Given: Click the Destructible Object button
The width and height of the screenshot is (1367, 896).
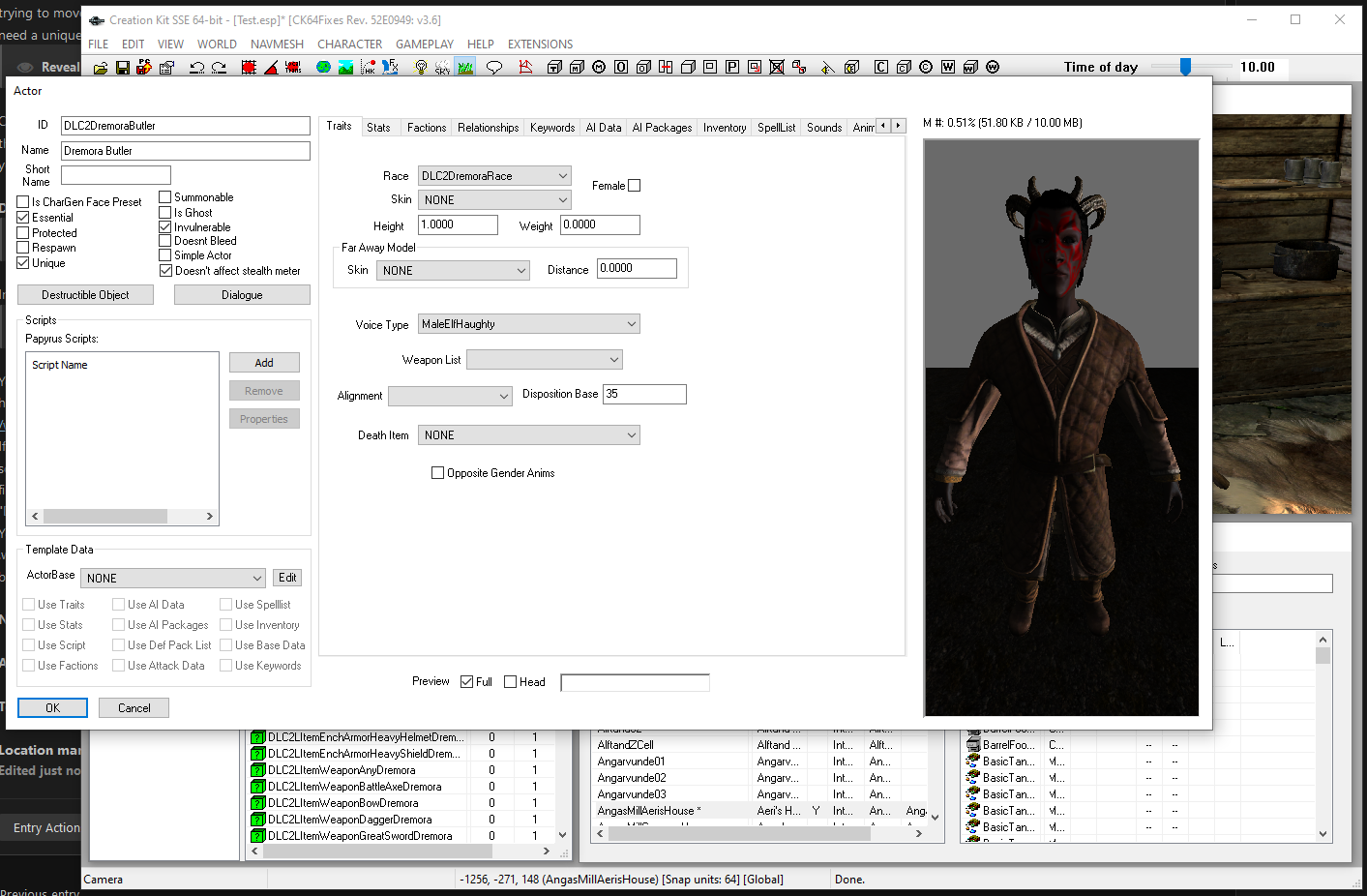Looking at the screenshot, I should [85, 295].
